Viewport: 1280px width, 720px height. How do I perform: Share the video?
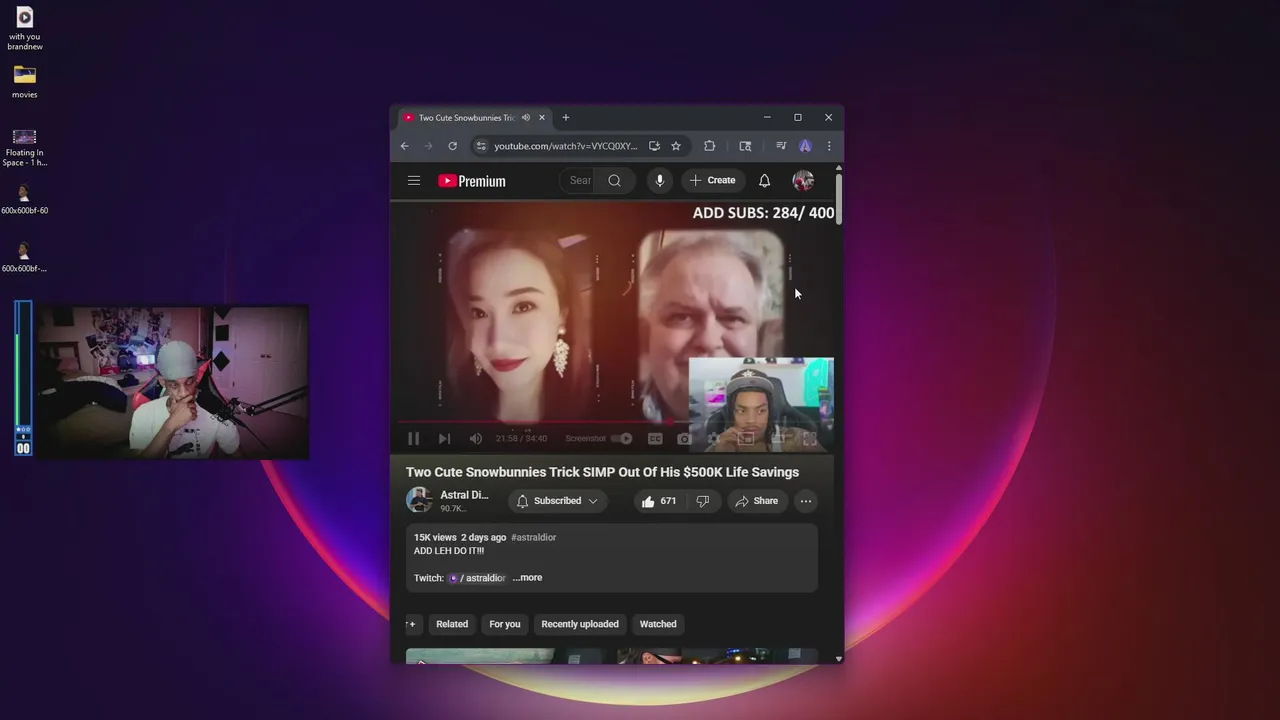tap(756, 501)
